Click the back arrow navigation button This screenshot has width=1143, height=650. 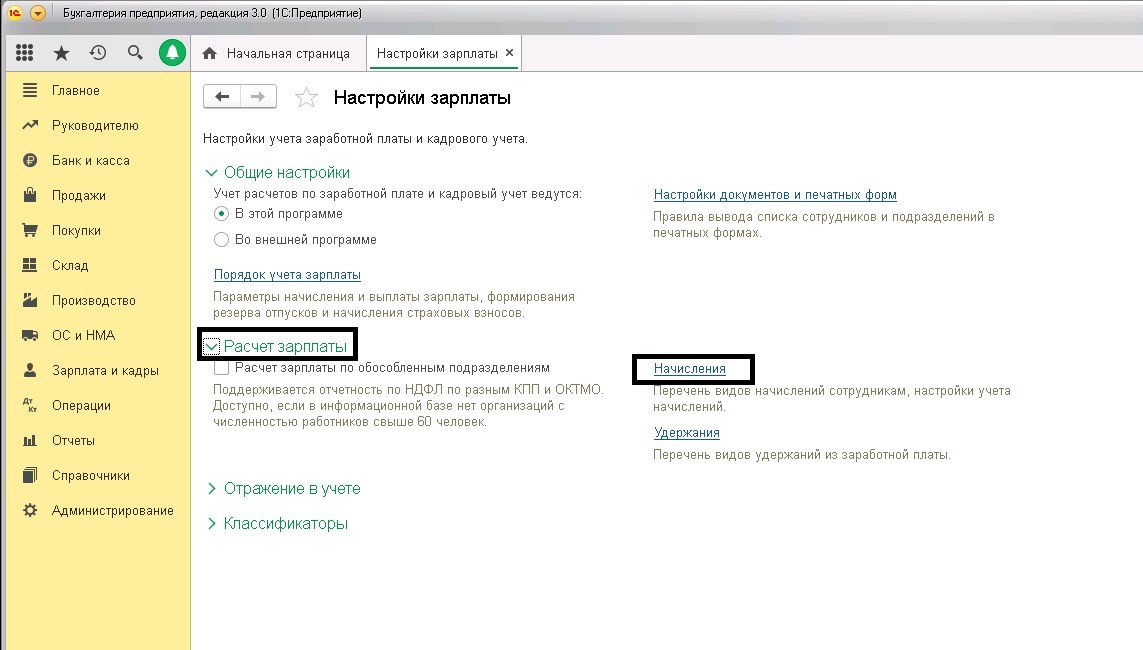click(x=222, y=97)
